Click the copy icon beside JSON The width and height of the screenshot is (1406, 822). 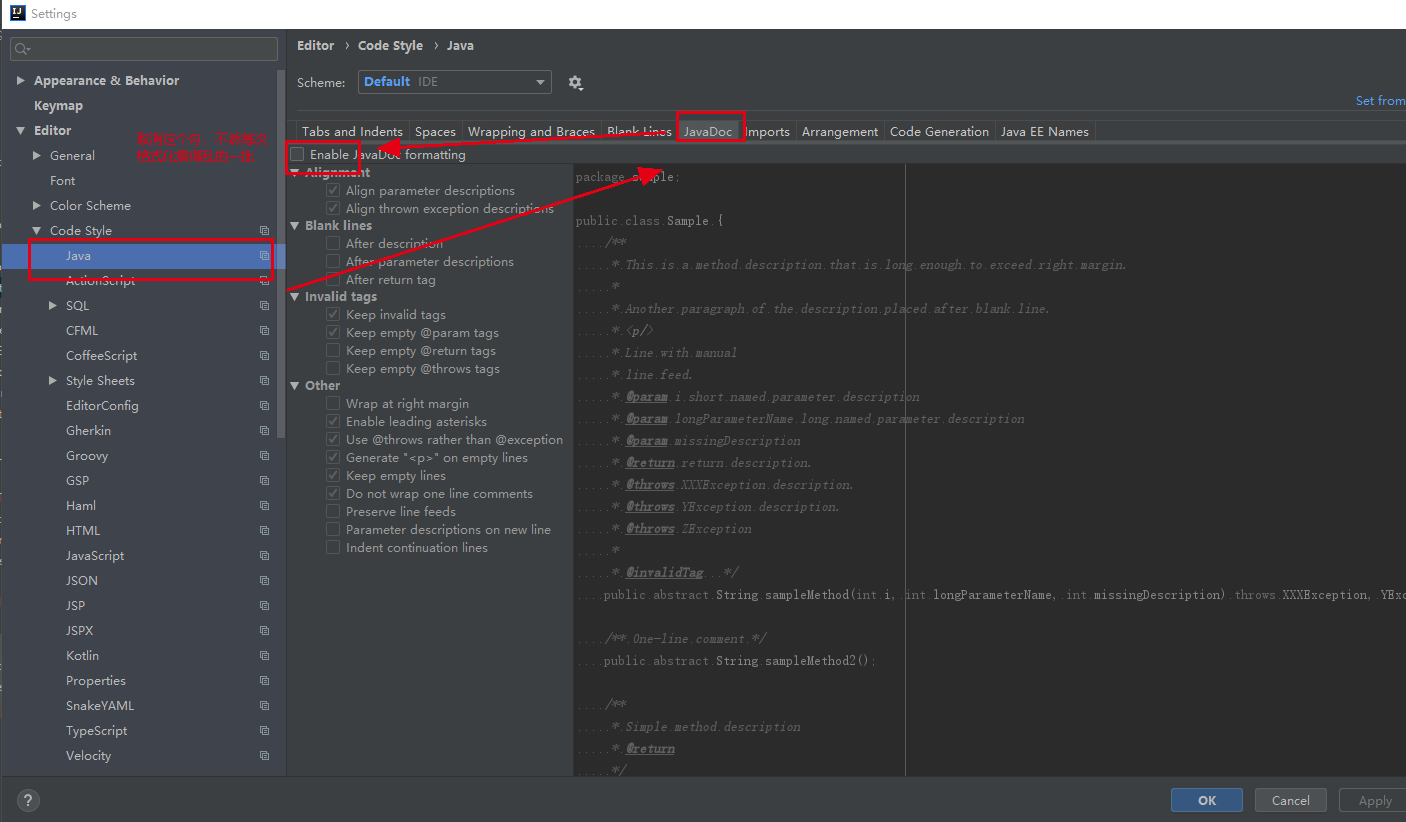coord(264,581)
